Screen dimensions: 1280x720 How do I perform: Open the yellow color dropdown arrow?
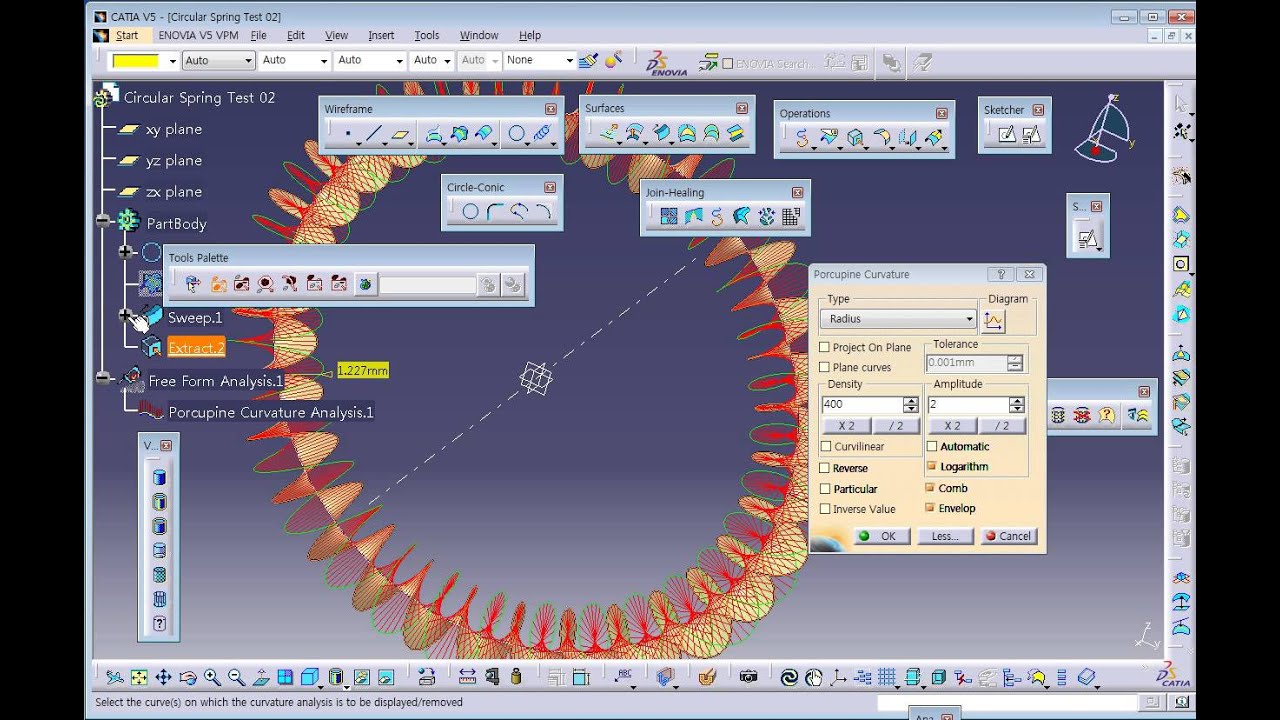click(x=172, y=61)
